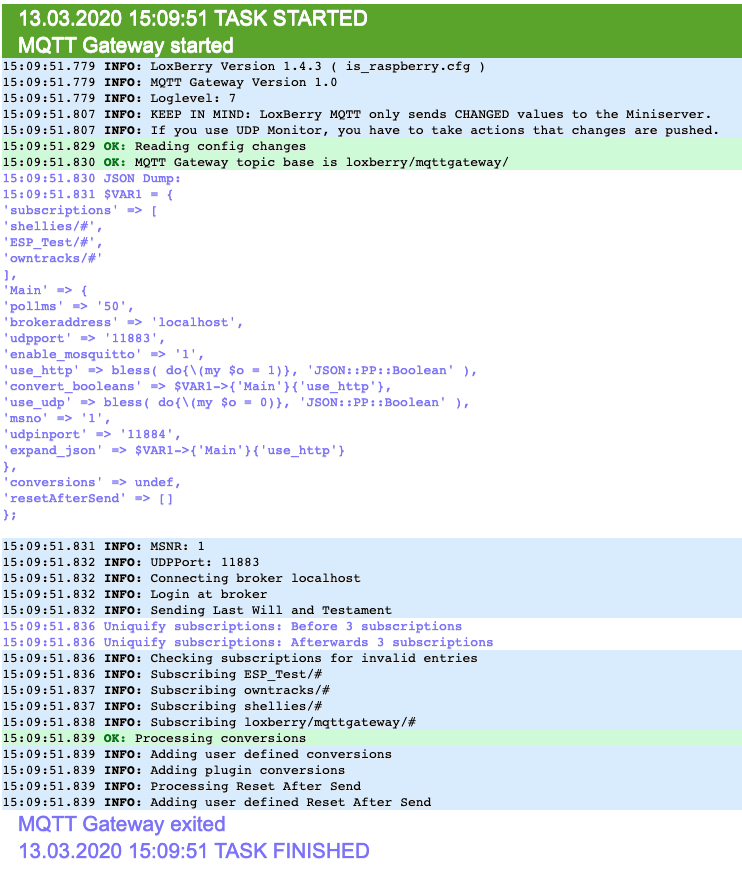Click the "'udpinport' => '11884'" line
The image size is (742, 869).
coord(92,435)
